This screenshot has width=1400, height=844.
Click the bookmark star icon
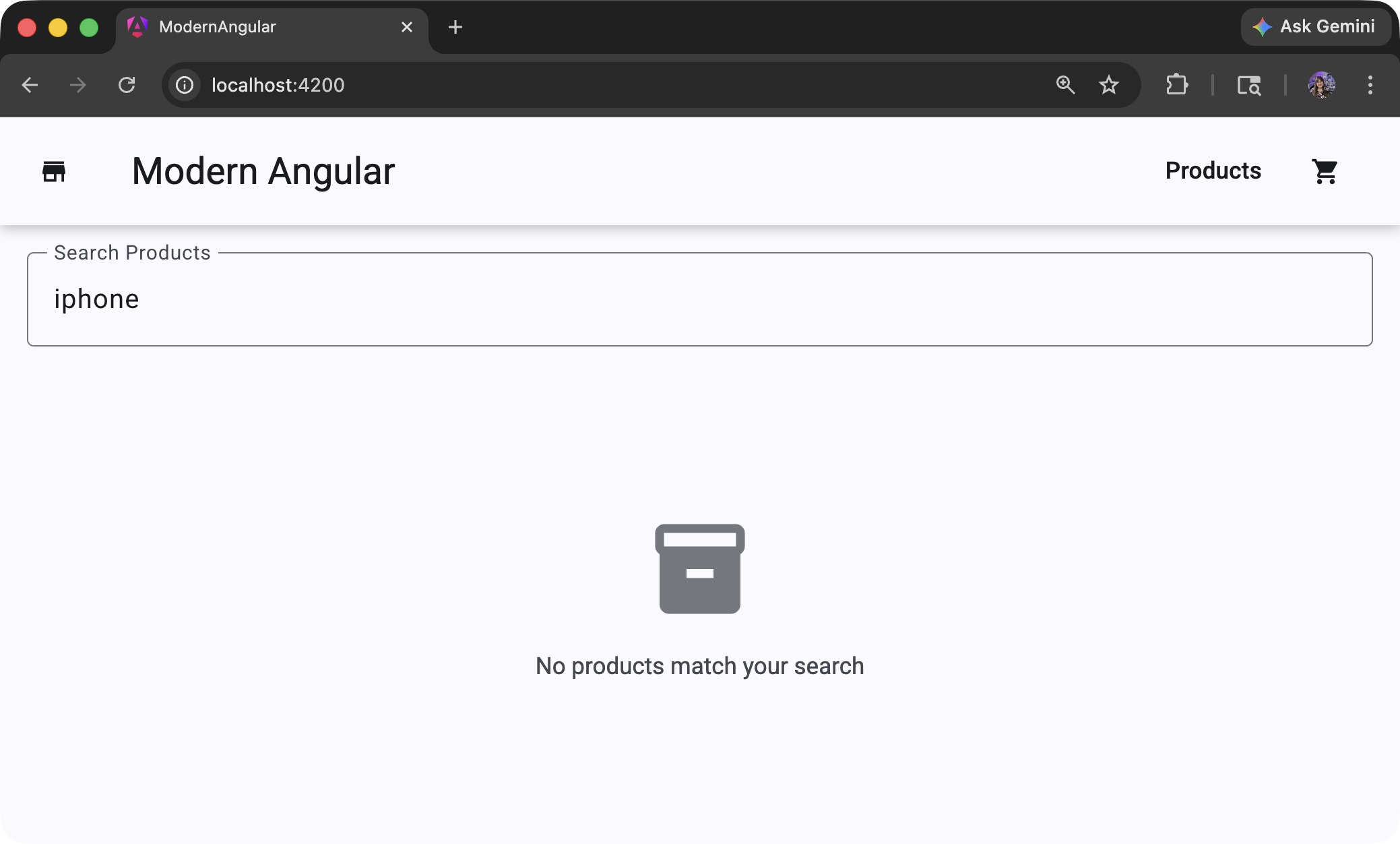click(x=1109, y=85)
